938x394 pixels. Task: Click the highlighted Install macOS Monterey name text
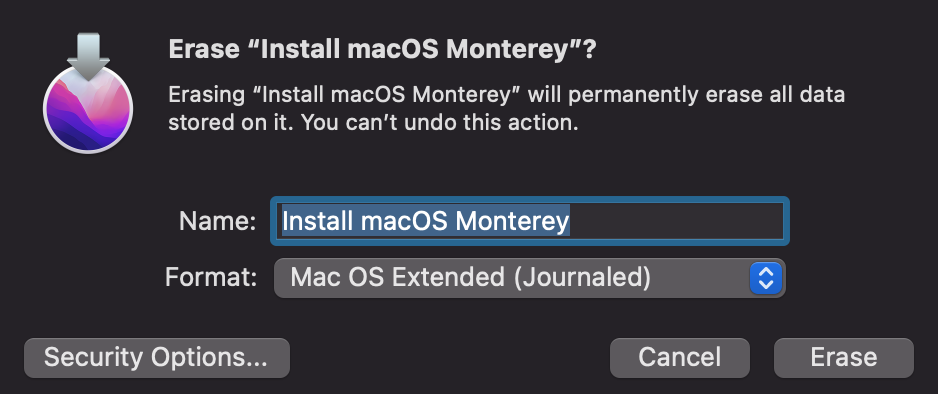tap(425, 221)
